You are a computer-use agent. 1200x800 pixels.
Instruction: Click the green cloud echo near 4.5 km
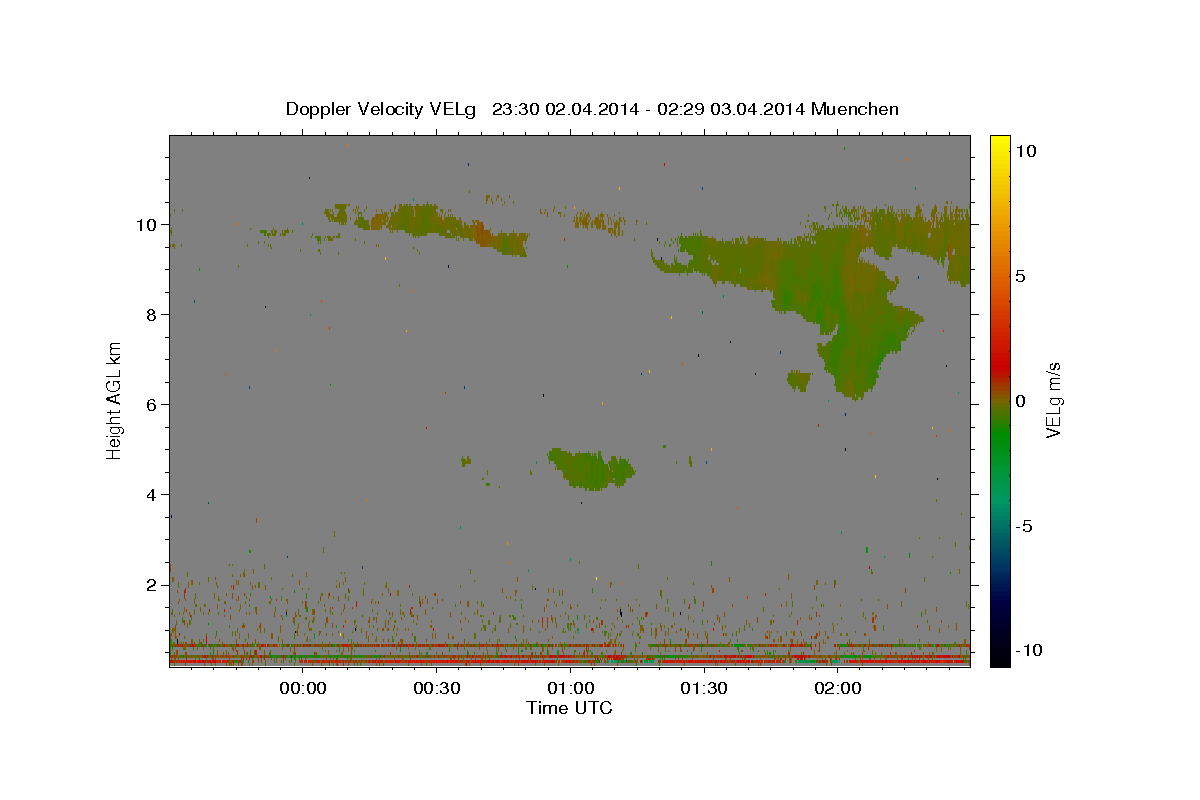tap(590, 468)
